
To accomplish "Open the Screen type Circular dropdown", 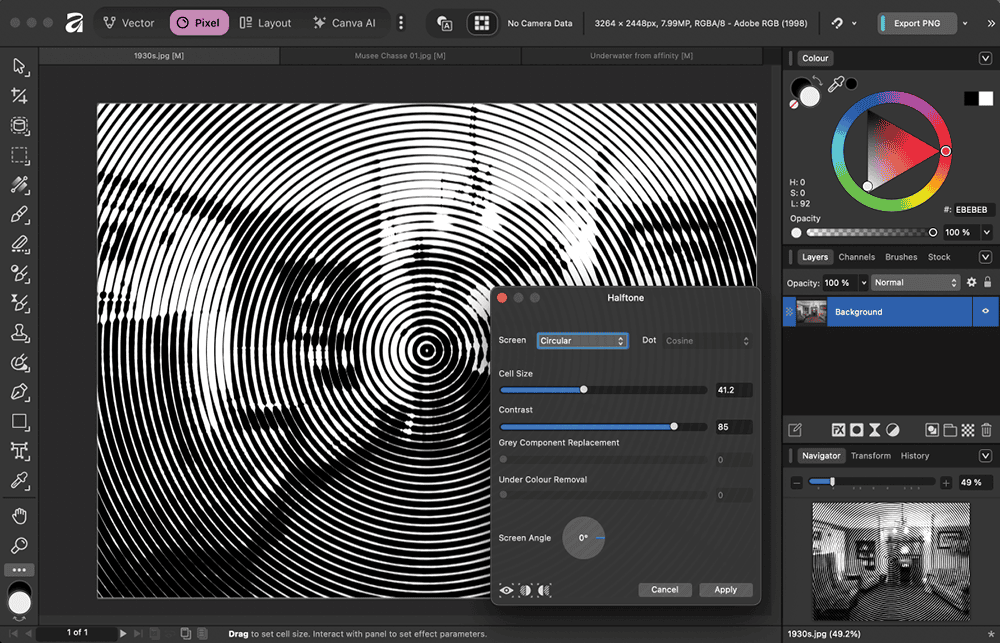I will 582,341.
